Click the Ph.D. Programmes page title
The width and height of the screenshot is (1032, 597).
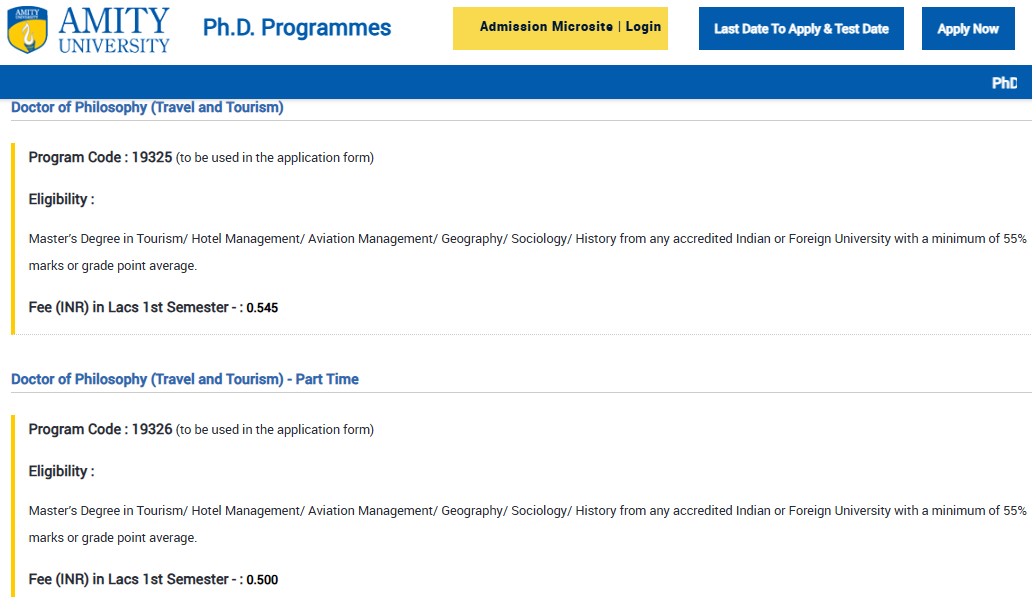click(297, 28)
